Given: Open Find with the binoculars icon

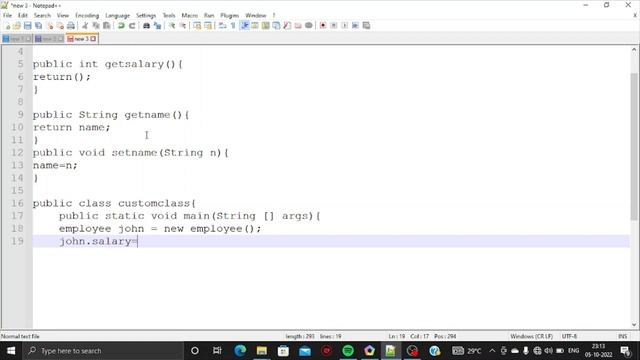Looking at the screenshot, I should (146, 26).
